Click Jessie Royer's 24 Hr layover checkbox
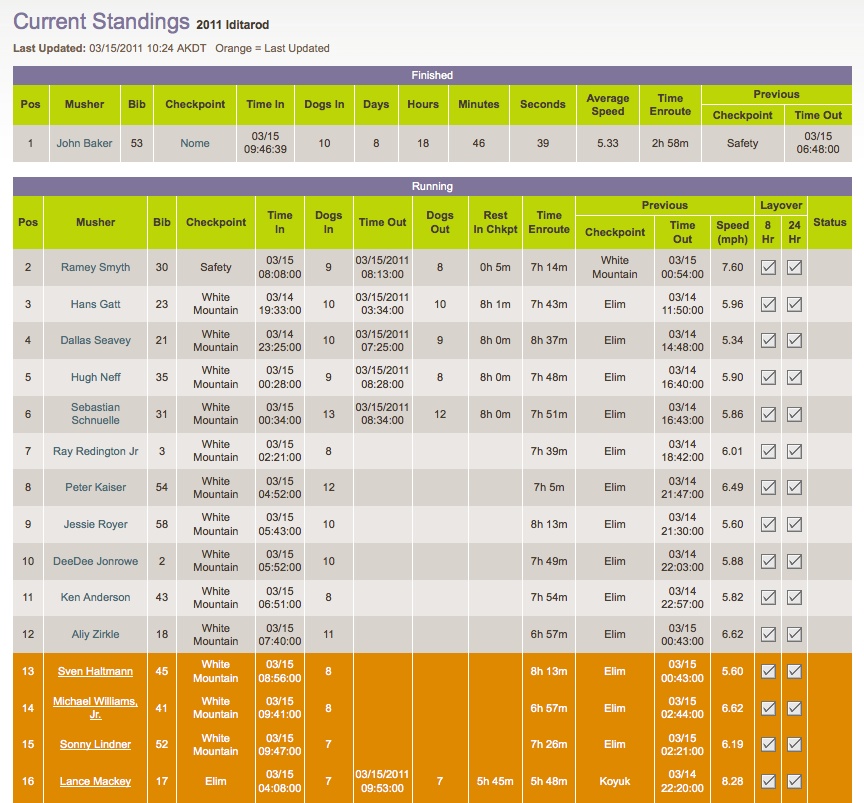The width and height of the screenshot is (864, 803). tap(794, 524)
